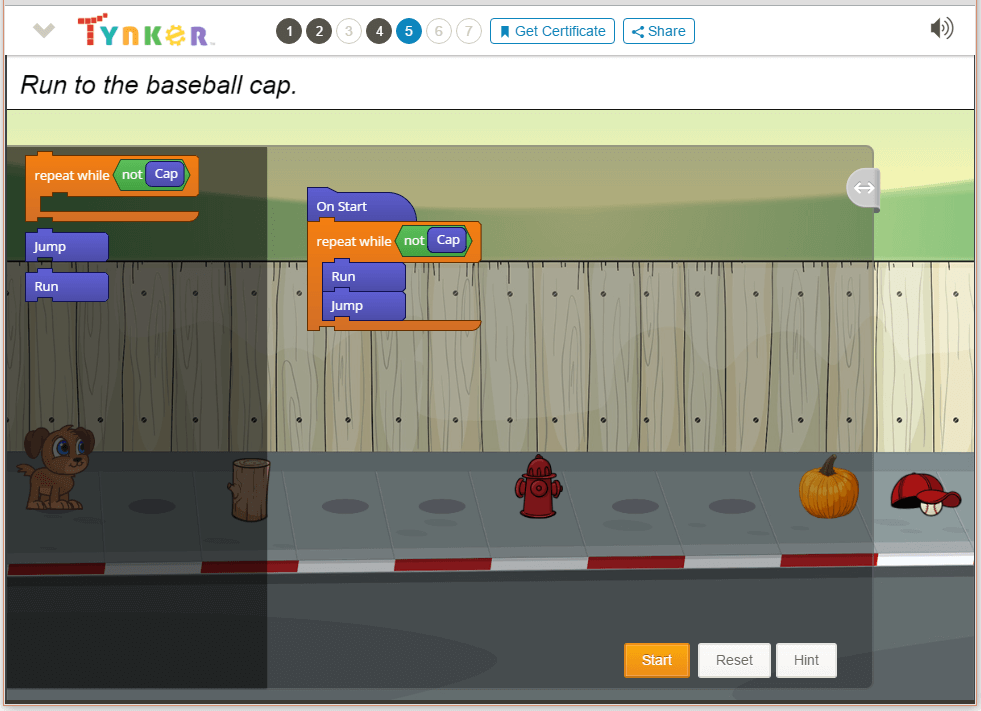Toggle the code panel width arrow handle
Screen dimensions: 981x711
864,188
